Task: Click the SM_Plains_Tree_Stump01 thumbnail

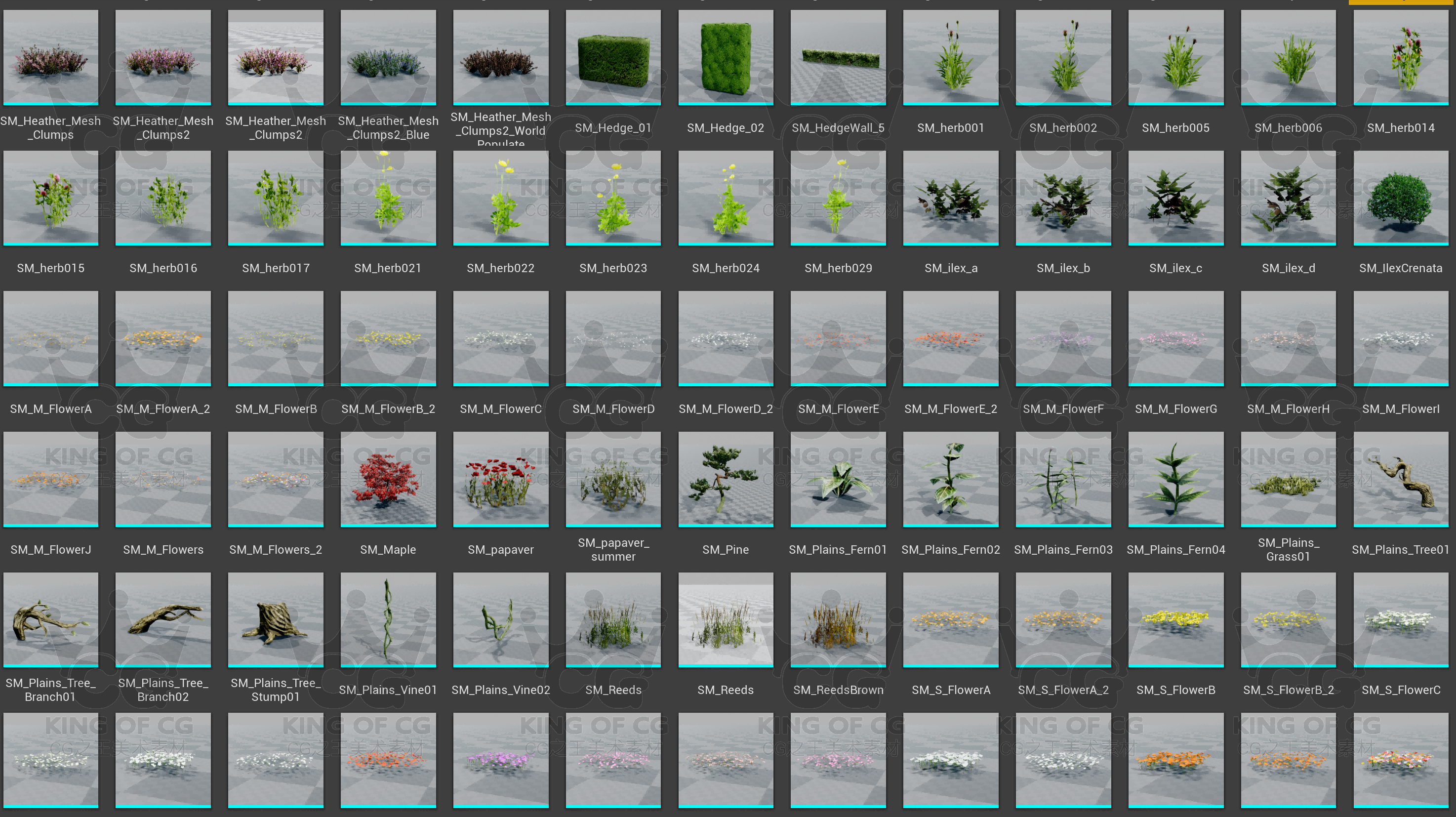Action: [x=275, y=619]
